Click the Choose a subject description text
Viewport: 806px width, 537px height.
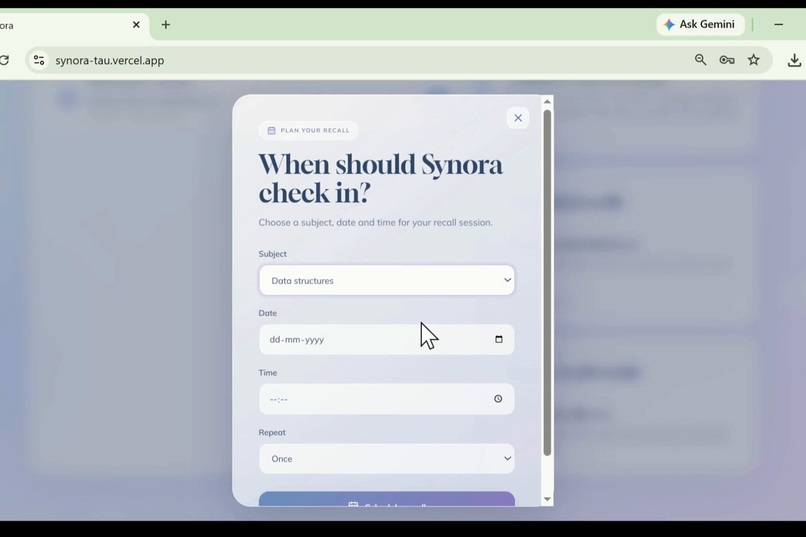pos(375,223)
